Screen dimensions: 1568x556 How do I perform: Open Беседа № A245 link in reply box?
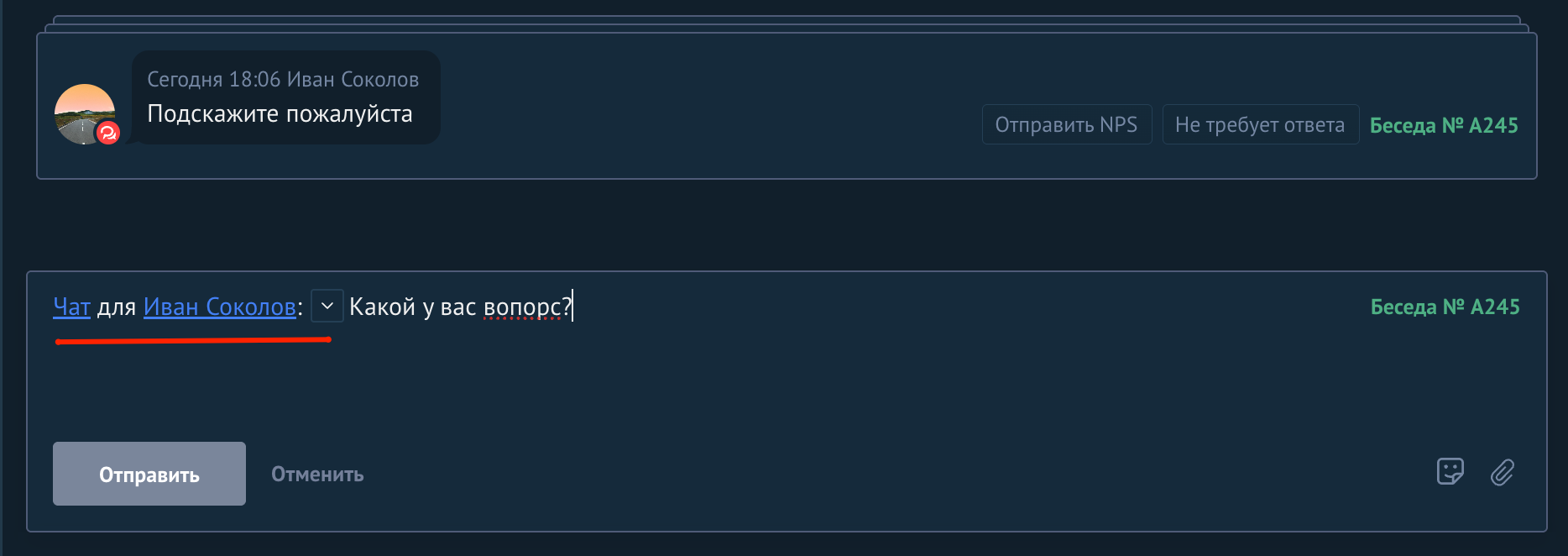click(1445, 307)
